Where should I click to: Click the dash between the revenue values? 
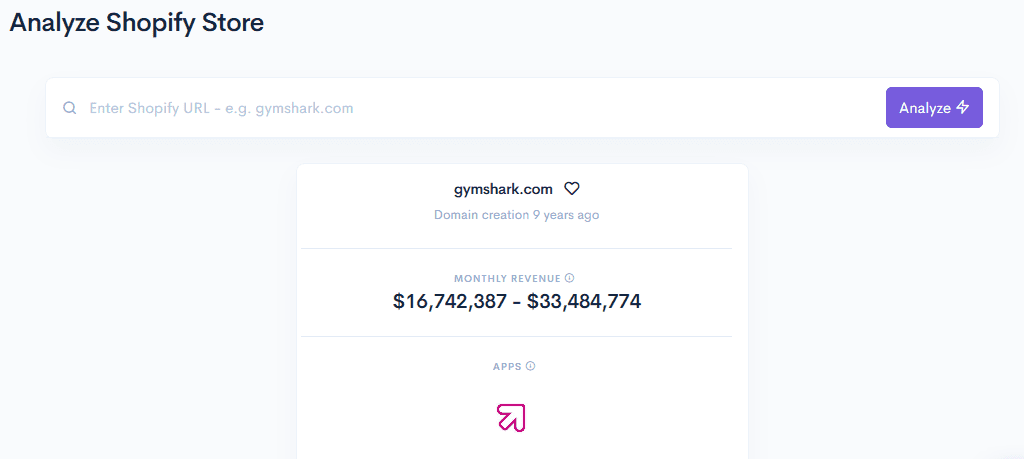coord(517,302)
